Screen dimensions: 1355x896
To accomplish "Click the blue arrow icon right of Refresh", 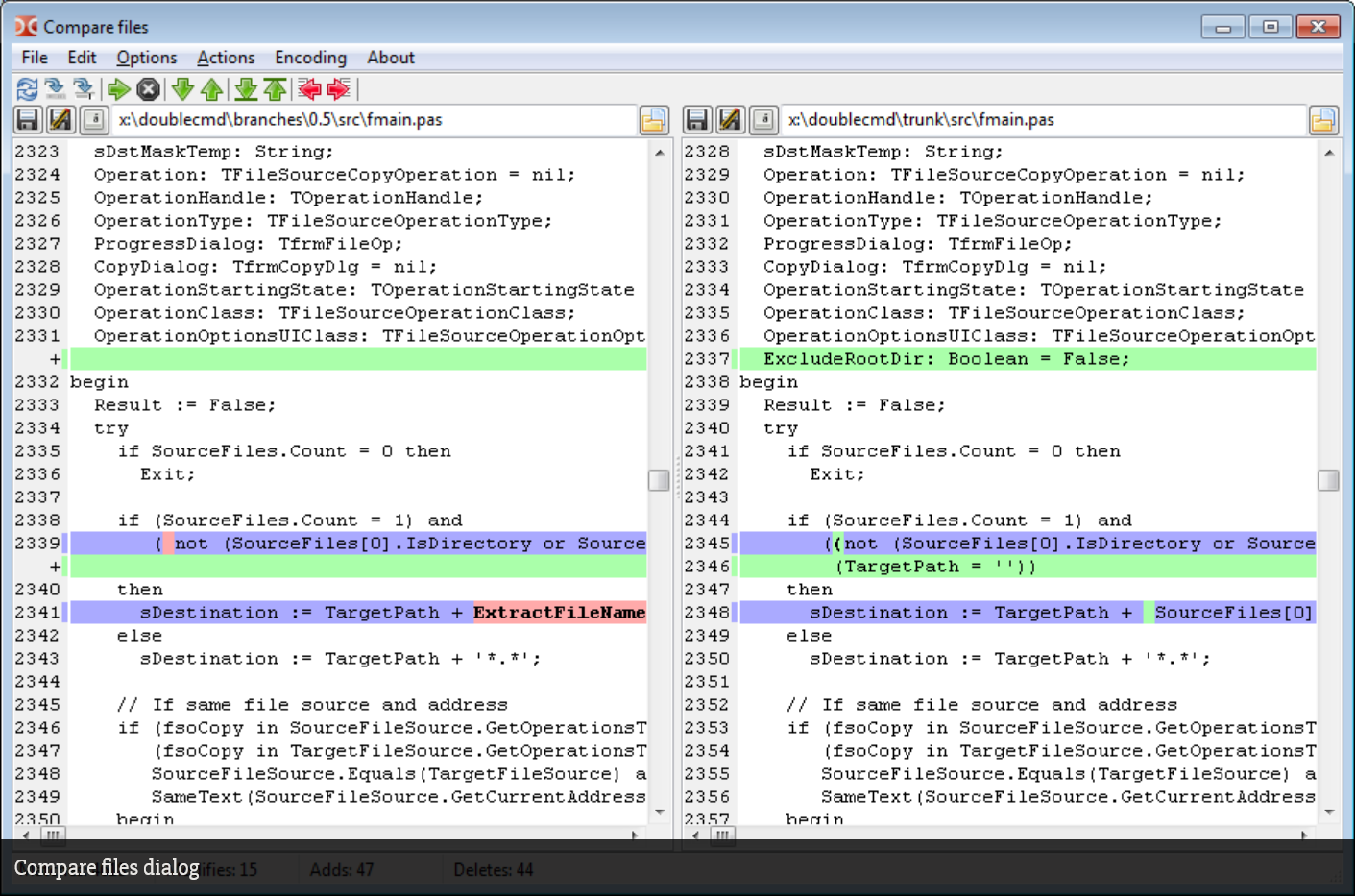I will 56,89.
